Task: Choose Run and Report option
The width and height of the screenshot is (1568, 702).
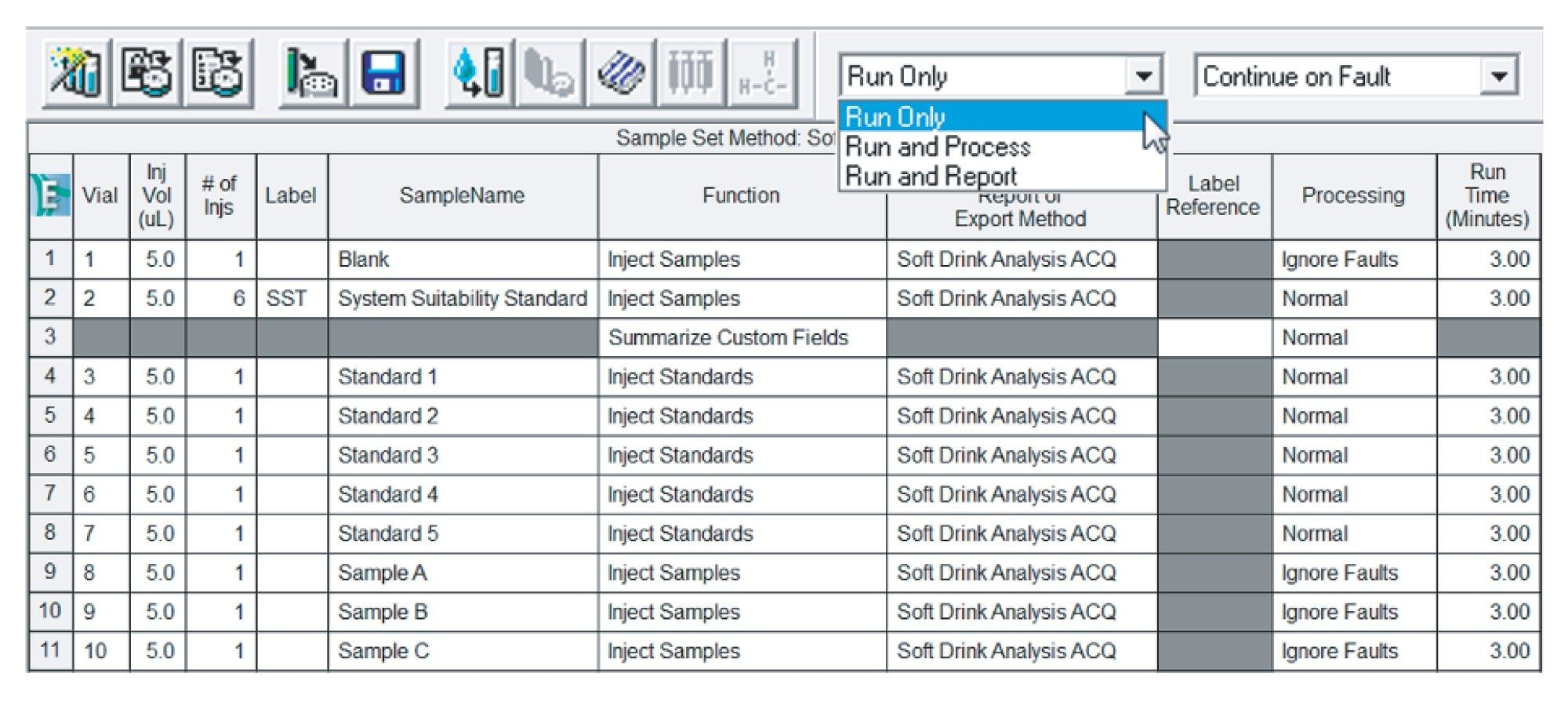Action: tap(931, 176)
